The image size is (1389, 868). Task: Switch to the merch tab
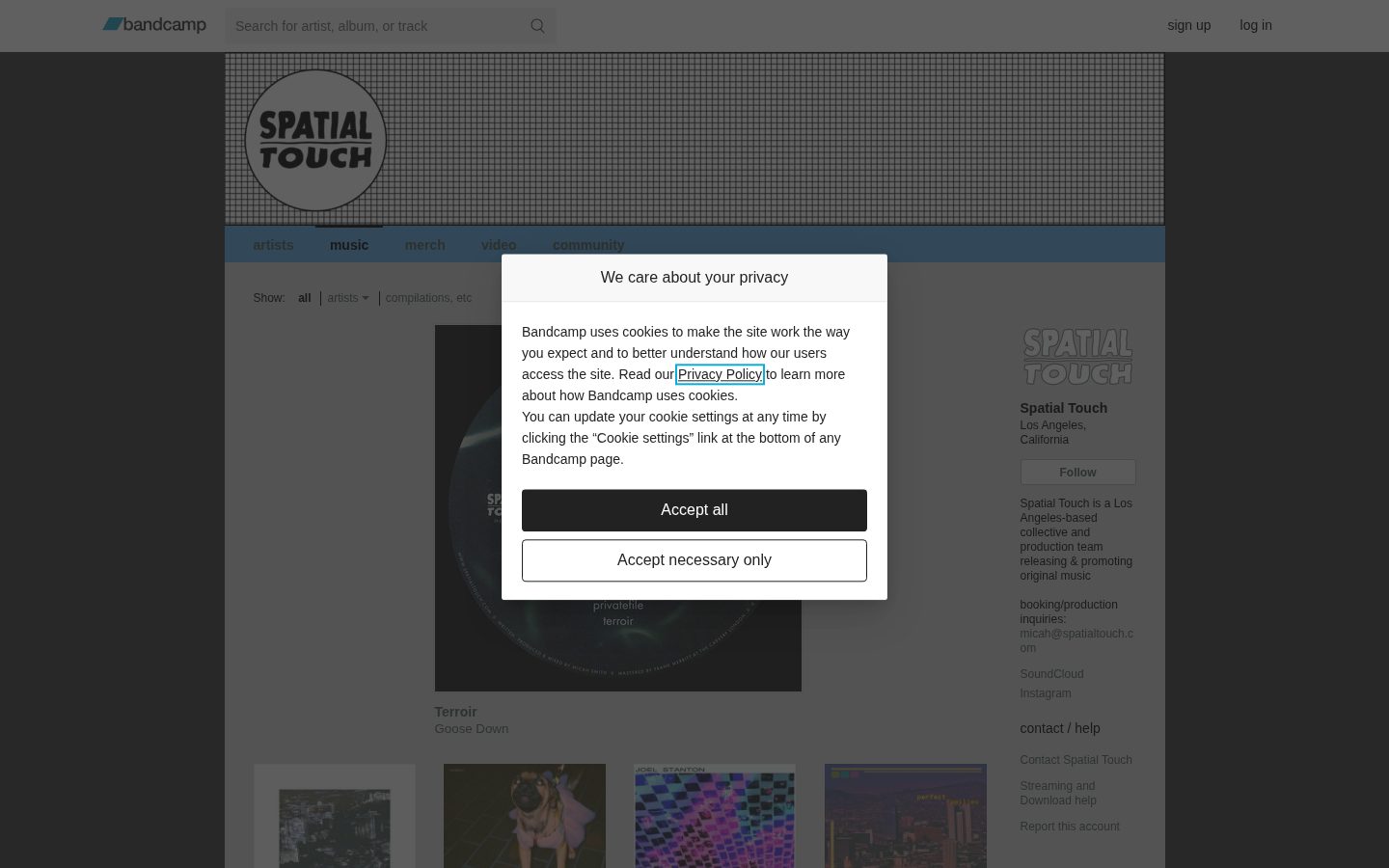(424, 245)
